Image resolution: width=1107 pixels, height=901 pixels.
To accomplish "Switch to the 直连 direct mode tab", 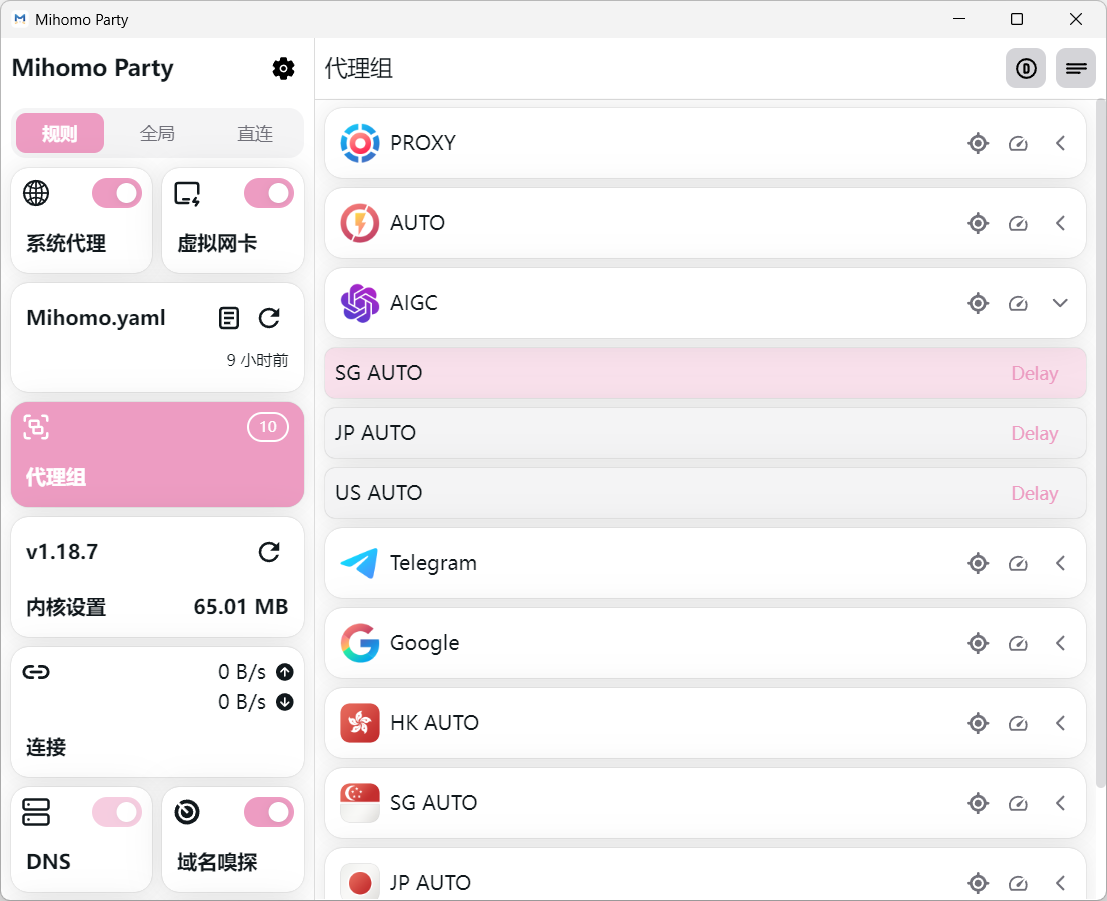I will (x=255, y=133).
